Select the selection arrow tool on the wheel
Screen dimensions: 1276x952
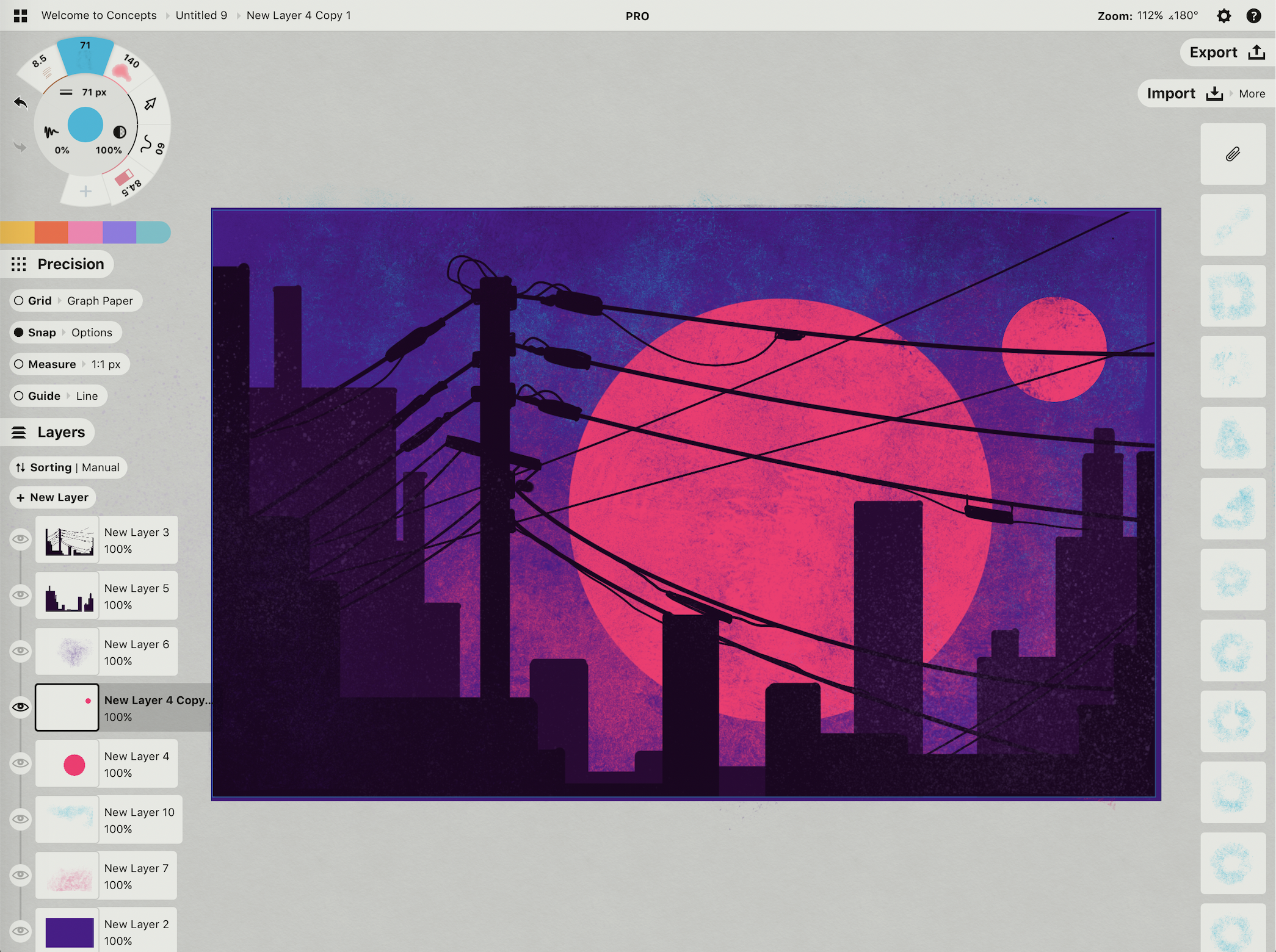pyautogui.click(x=150, y=104)
